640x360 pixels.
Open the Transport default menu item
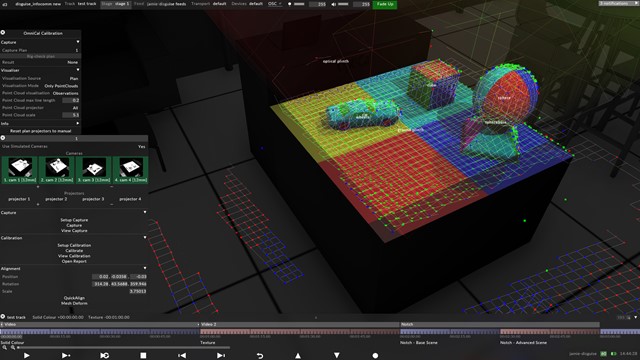point(209,4)
